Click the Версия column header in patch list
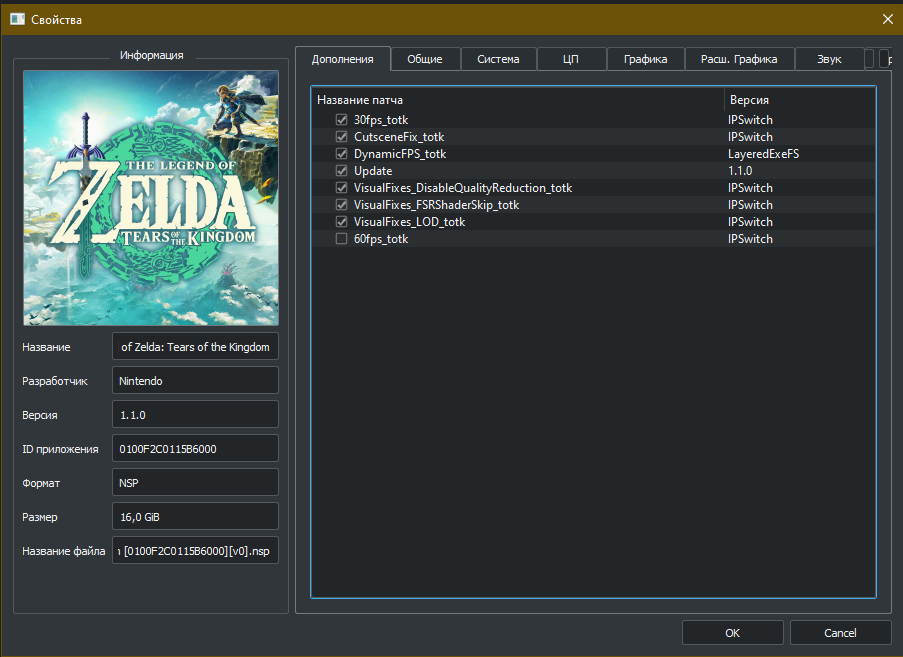This screenshot has height=657, width=903. pos(799,100)
